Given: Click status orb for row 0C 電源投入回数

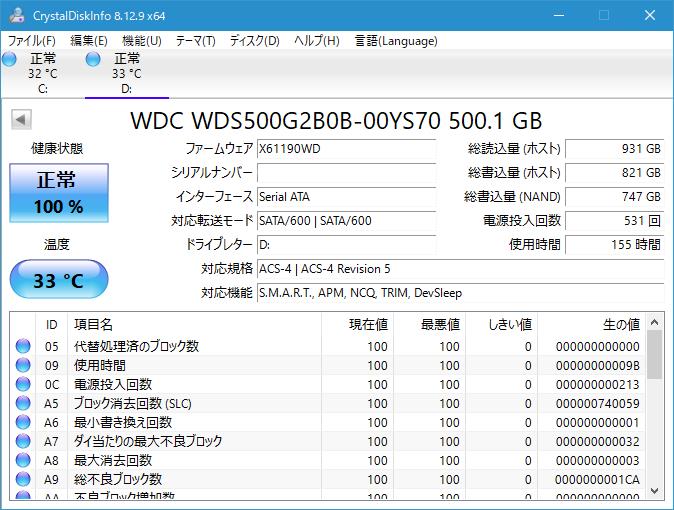Looking at the screenshot, I should point(23,384).
